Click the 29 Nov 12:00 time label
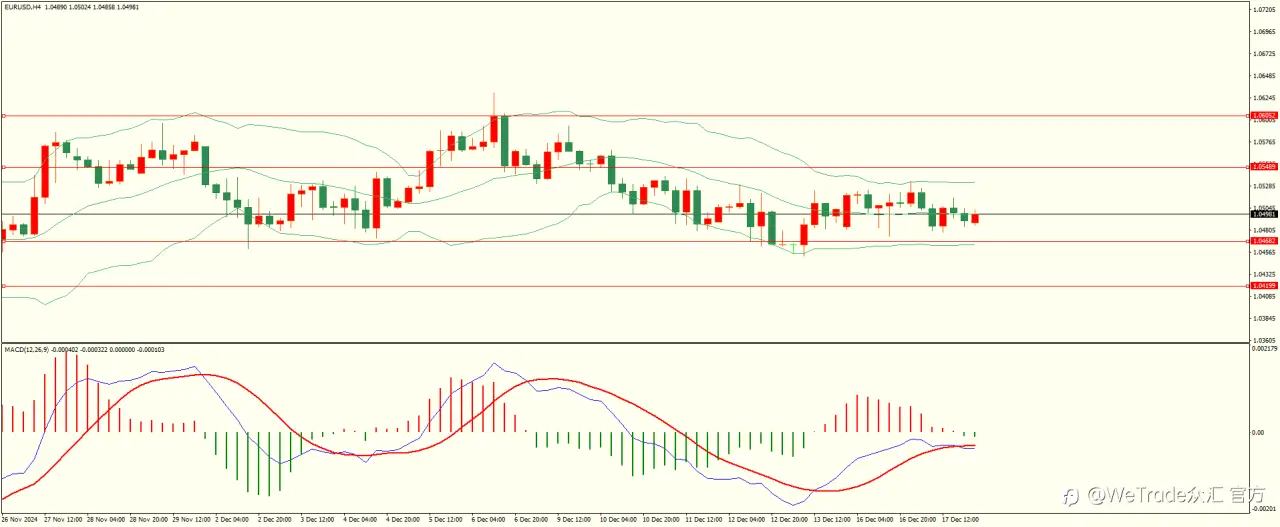This screenshot has width=1280, height=527. pos(190,520)
